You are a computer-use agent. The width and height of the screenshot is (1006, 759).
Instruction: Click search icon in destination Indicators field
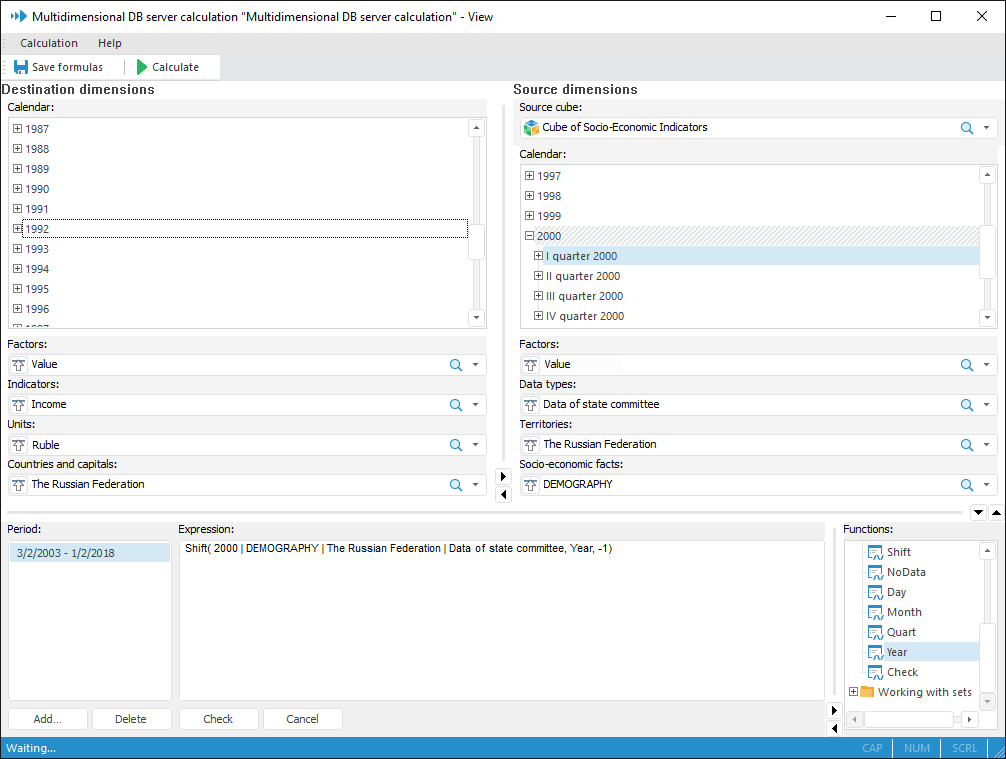tap(455, 405)
